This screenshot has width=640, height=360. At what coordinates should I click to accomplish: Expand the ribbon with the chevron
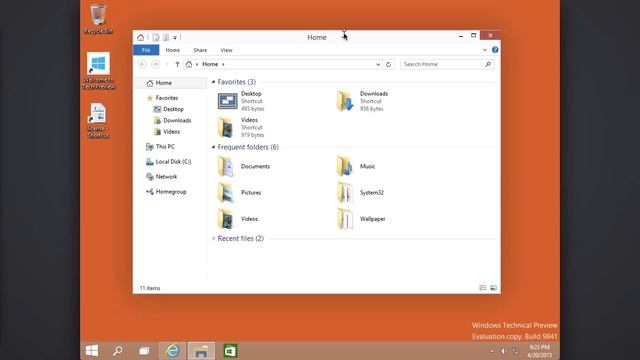coord(484,50)
